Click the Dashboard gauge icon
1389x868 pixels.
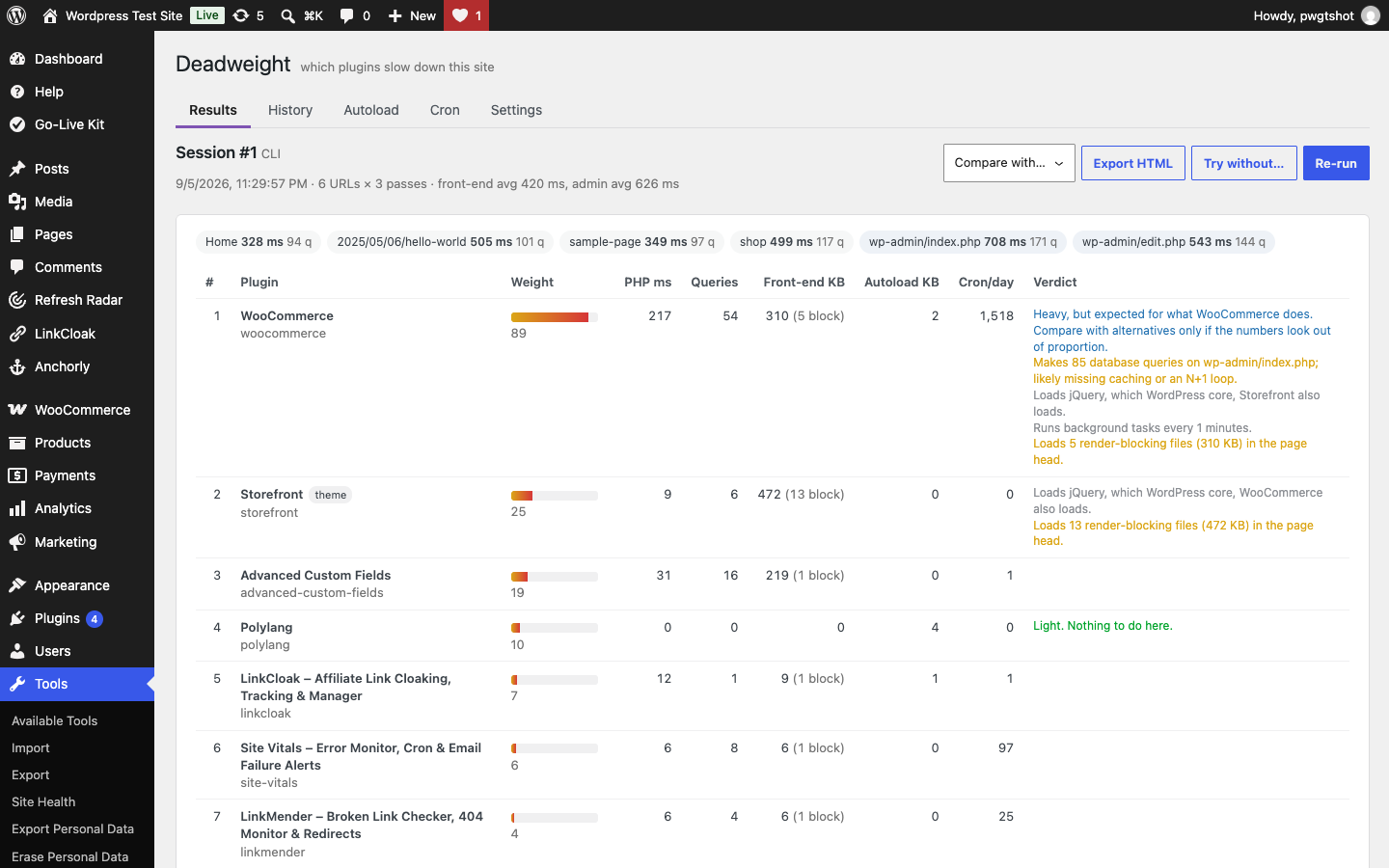coord(17,59)
